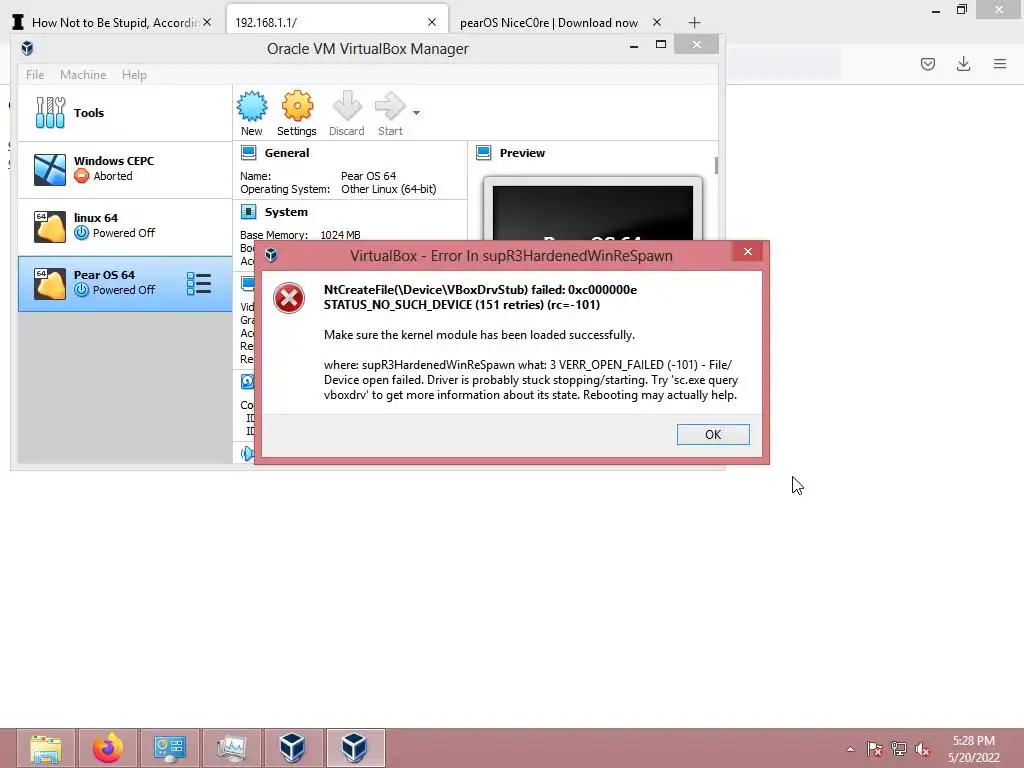Click the error dialog's VirtualBox title icon
Viewport: 1024px width, 768px height.
(271, 255)
